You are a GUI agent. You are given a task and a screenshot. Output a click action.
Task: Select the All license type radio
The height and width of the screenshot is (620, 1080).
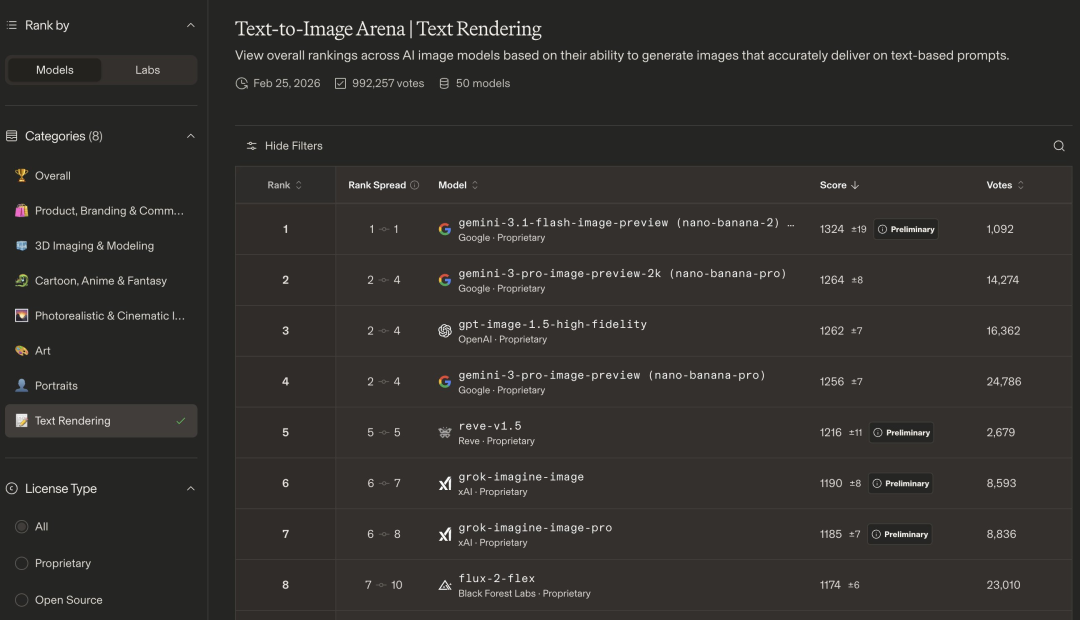22,527
